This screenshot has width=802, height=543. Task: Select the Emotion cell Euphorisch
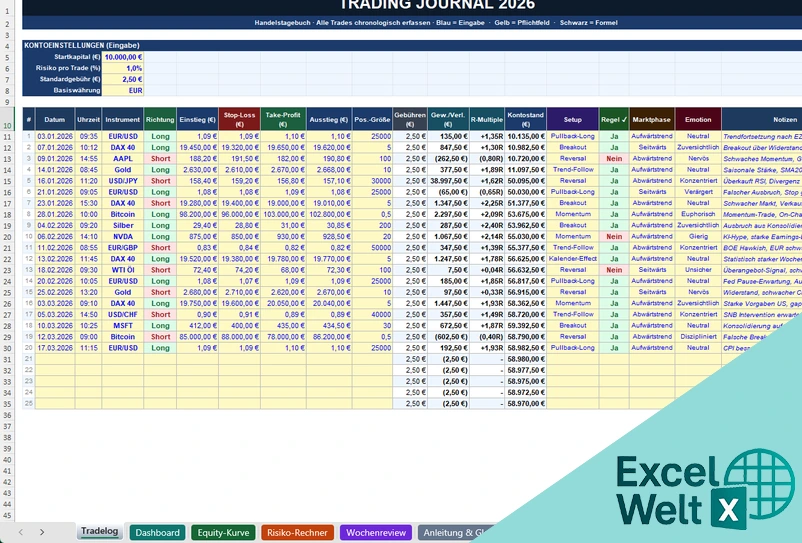(698, 214)
